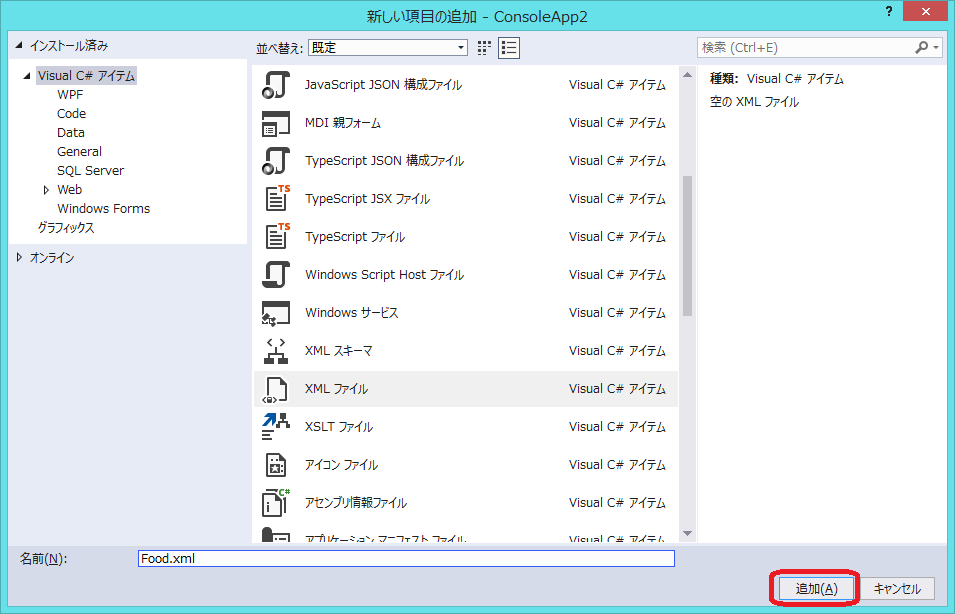This screenshot has width=955, height=614.
Task: Select the JavaScript JSON 構成ファイル name
Action: 383,85
